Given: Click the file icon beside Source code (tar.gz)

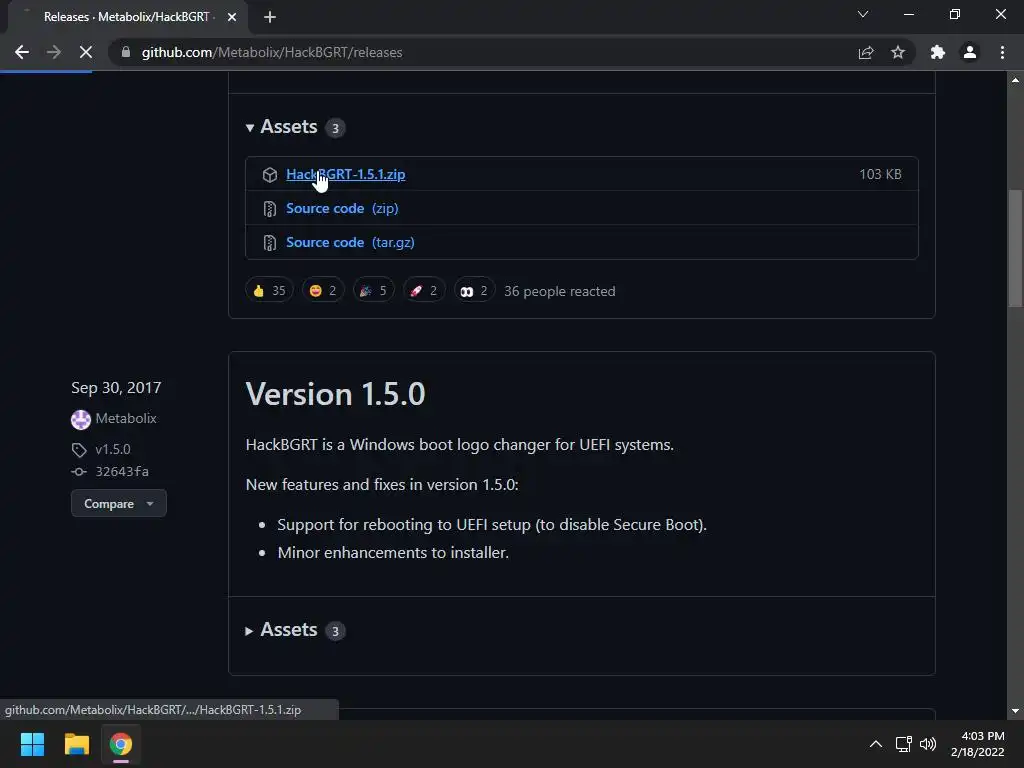Looking at the screenshot, I should pyautogui.click(x=270, y=242).
